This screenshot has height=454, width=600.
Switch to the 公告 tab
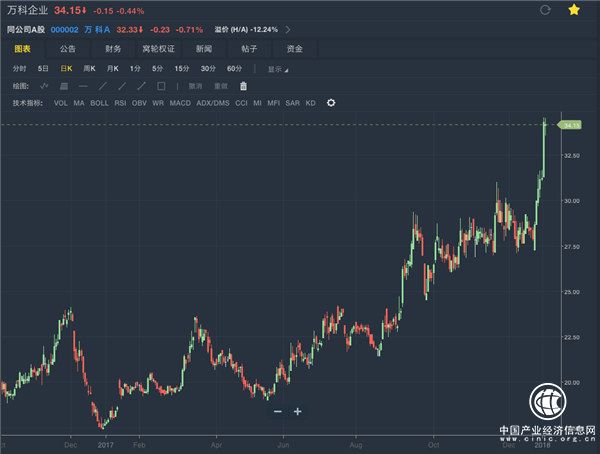(66, 48)
